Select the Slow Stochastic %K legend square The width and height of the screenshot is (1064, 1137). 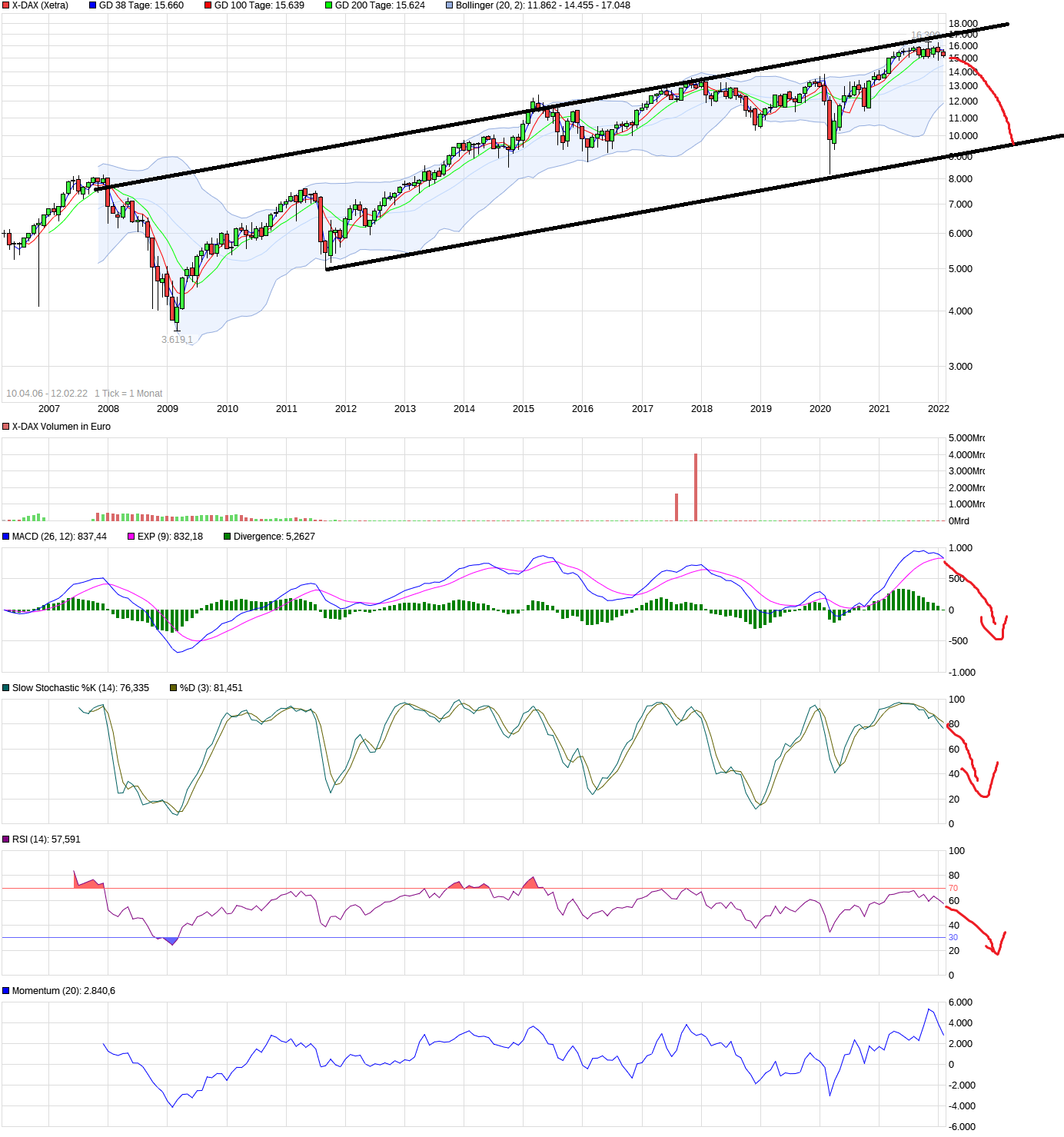click(x=6, y=688)
